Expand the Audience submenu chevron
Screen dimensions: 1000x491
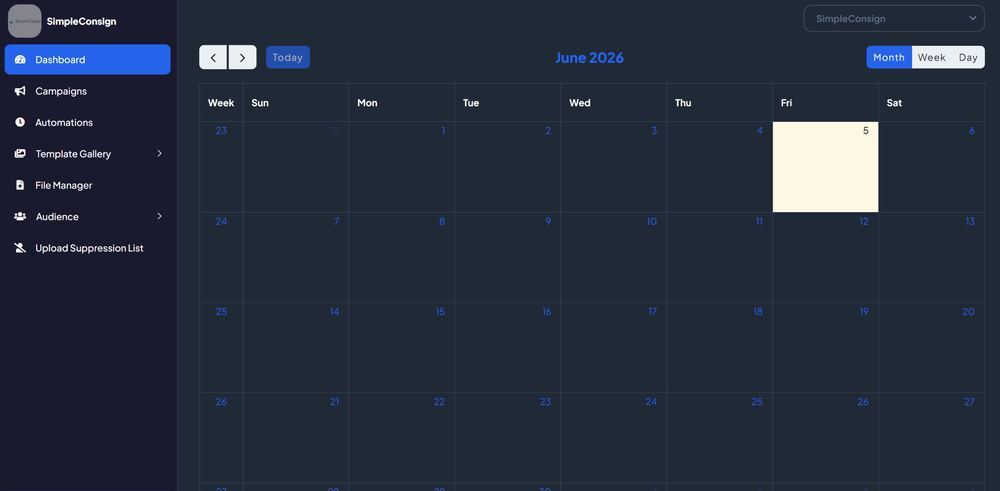(x=159, y=216)
